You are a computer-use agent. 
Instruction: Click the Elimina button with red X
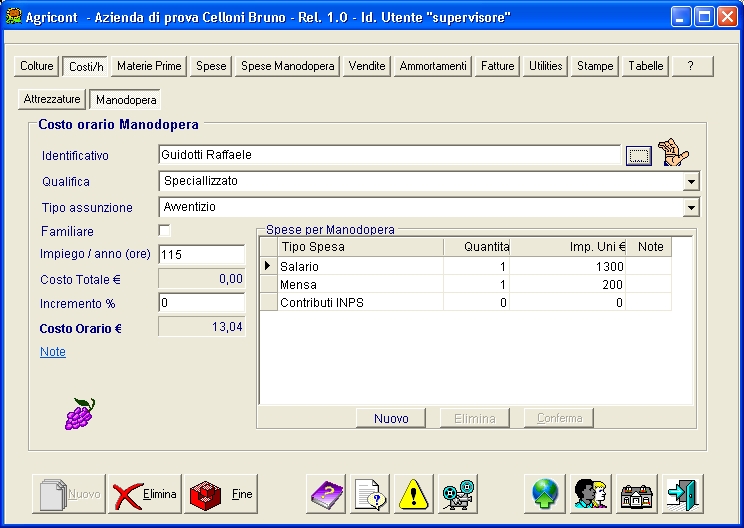point(145,494)
